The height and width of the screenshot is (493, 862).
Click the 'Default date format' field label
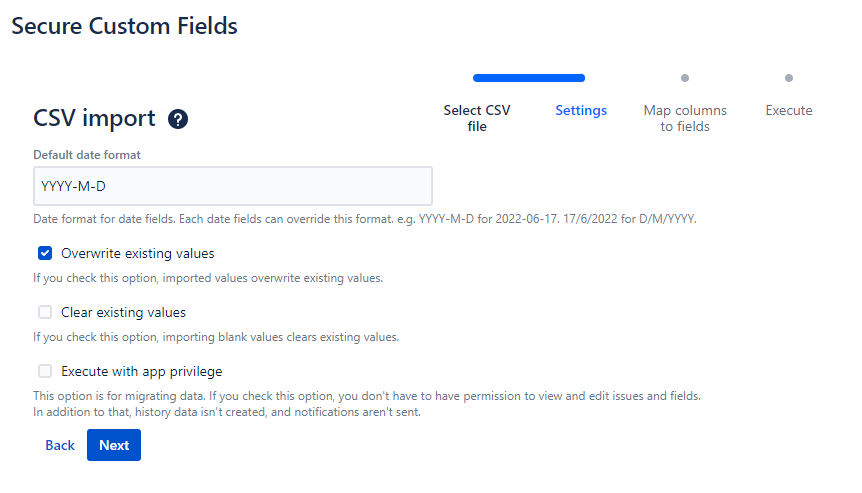click(87, 155)
